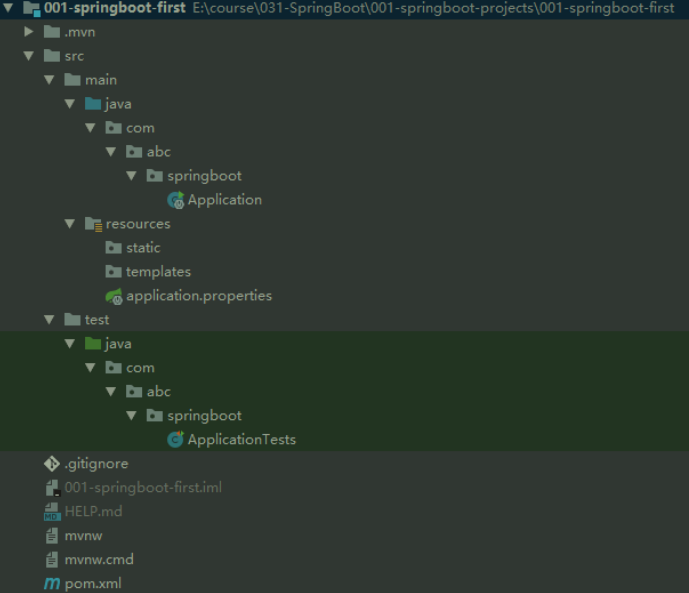Viewport: 689px width, 593px height.
Task: Collapse the src folder arrow
Action: (x=29, y=56)
